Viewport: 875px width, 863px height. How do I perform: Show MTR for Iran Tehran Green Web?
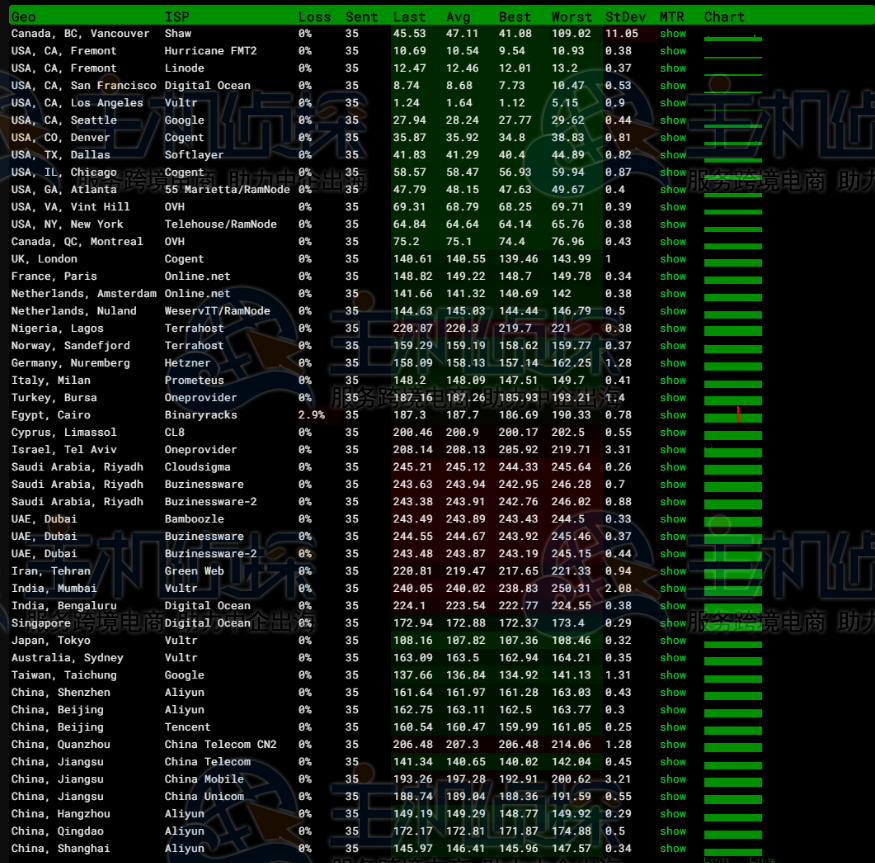point(672,571)
